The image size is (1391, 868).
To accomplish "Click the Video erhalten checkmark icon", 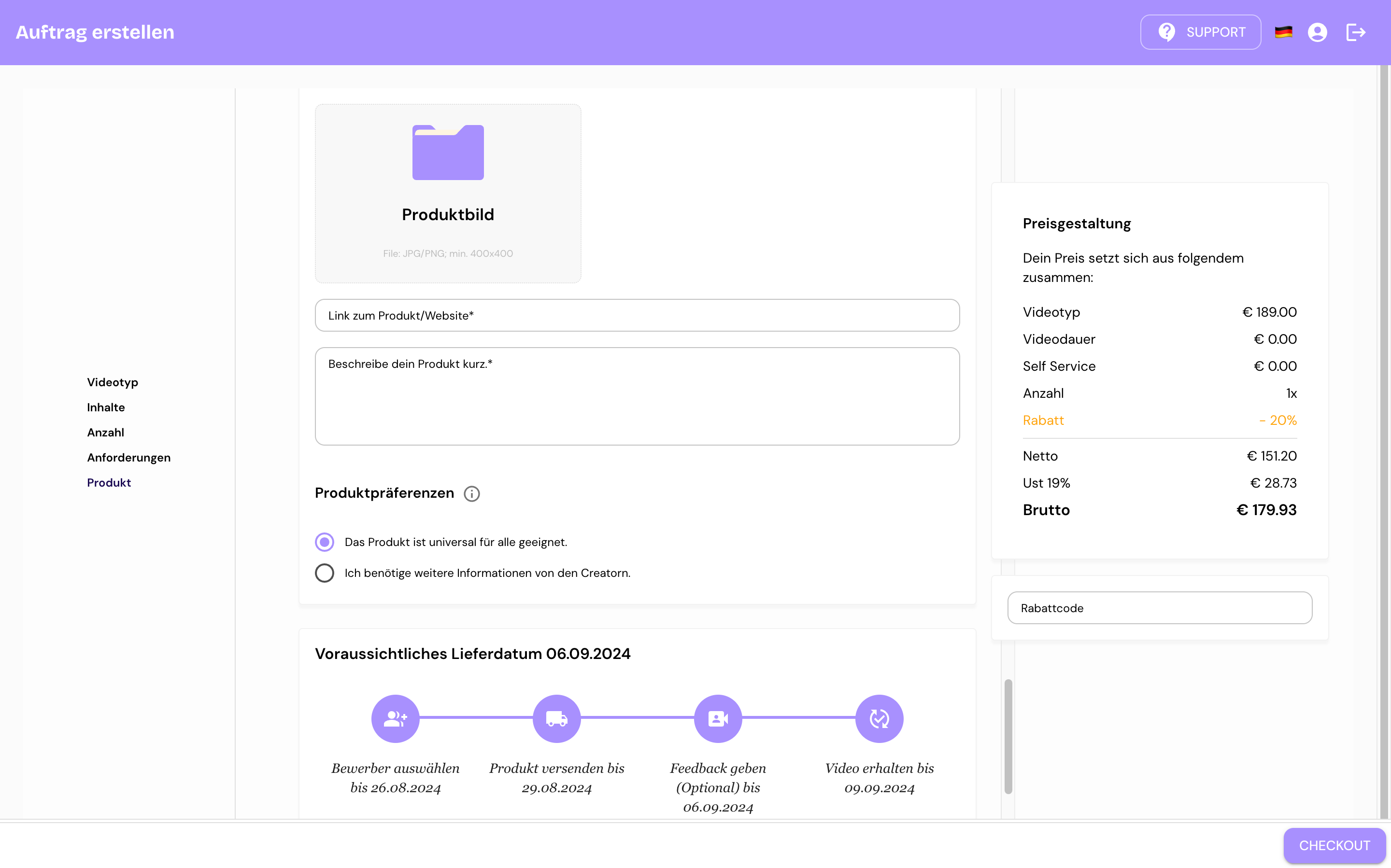I will (880, 718).
